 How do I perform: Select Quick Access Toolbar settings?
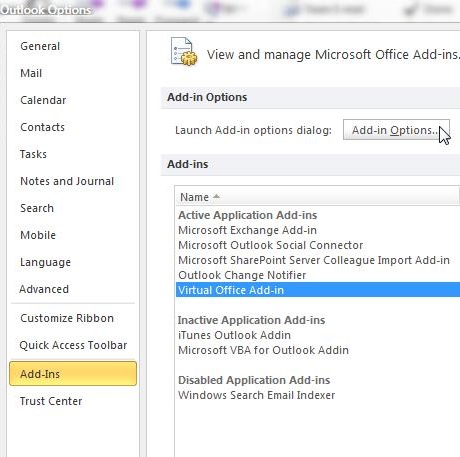pos(73,345)
